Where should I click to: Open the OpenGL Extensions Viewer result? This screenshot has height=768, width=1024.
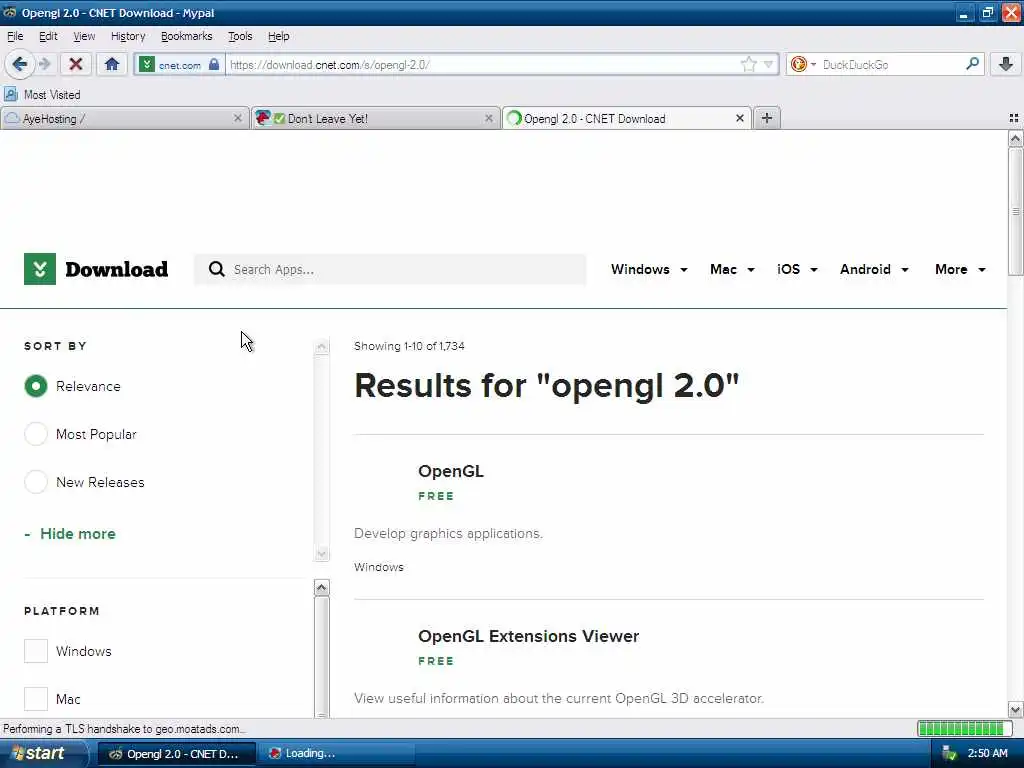(528, 635)
